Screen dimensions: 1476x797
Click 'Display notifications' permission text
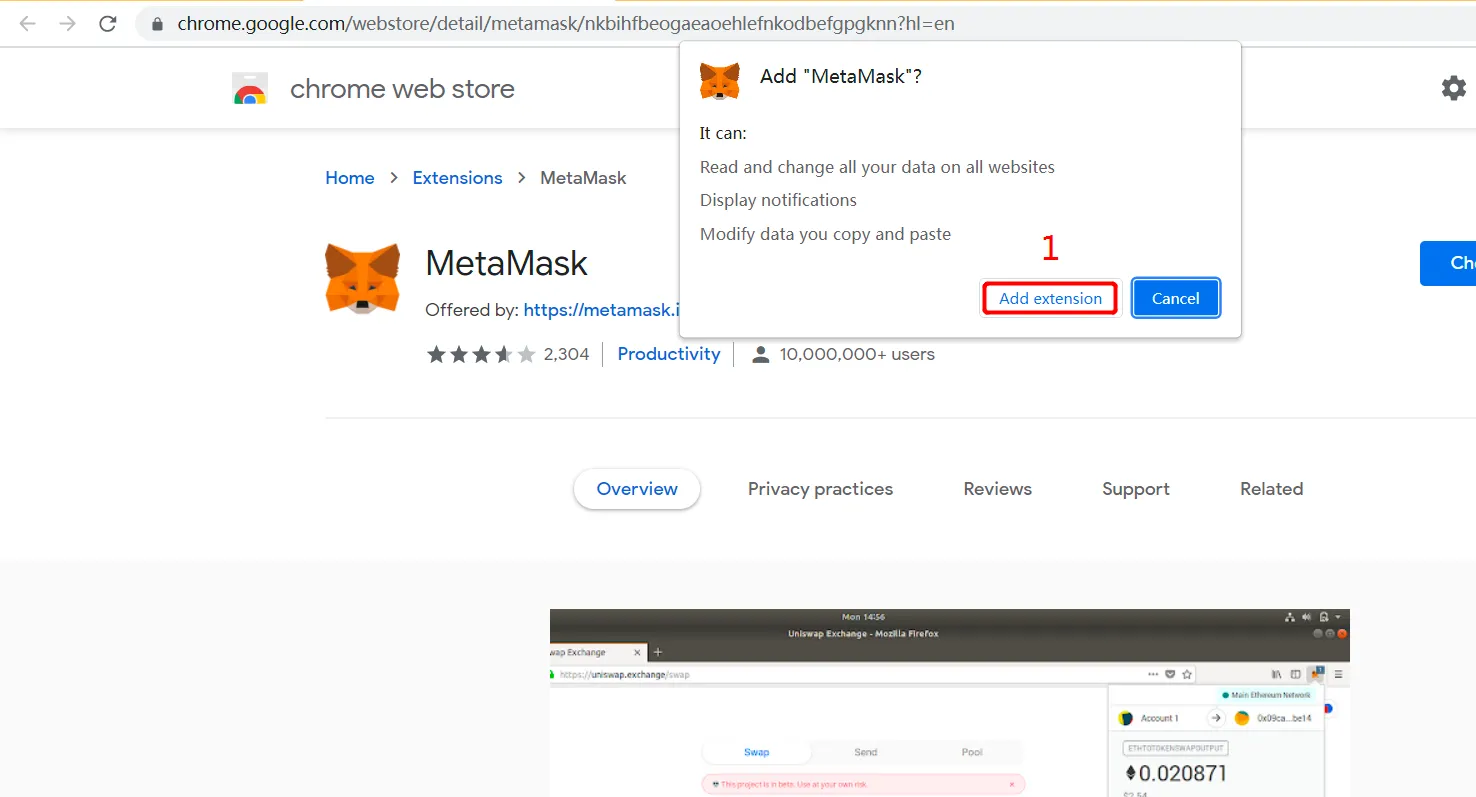pyautogui.click(x=778, y=200)
